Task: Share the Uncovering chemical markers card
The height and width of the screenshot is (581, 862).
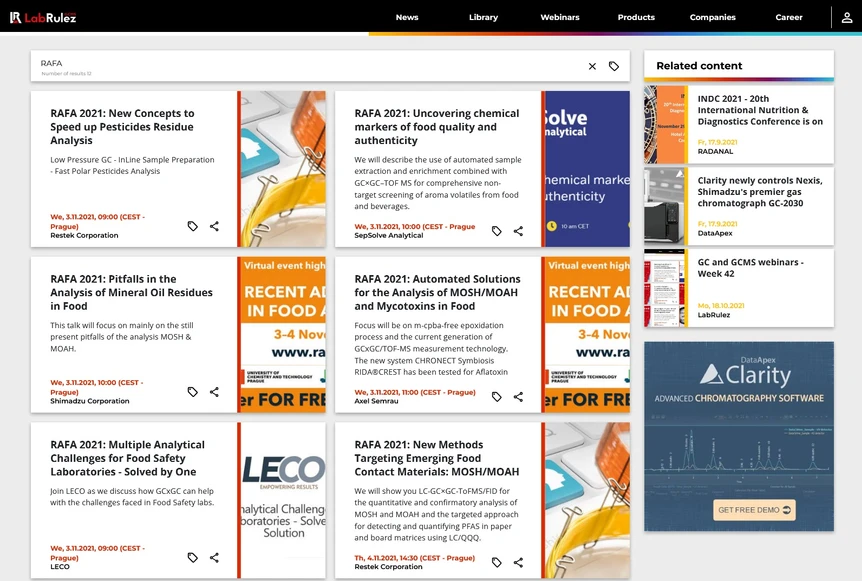Action: point(518,231)
